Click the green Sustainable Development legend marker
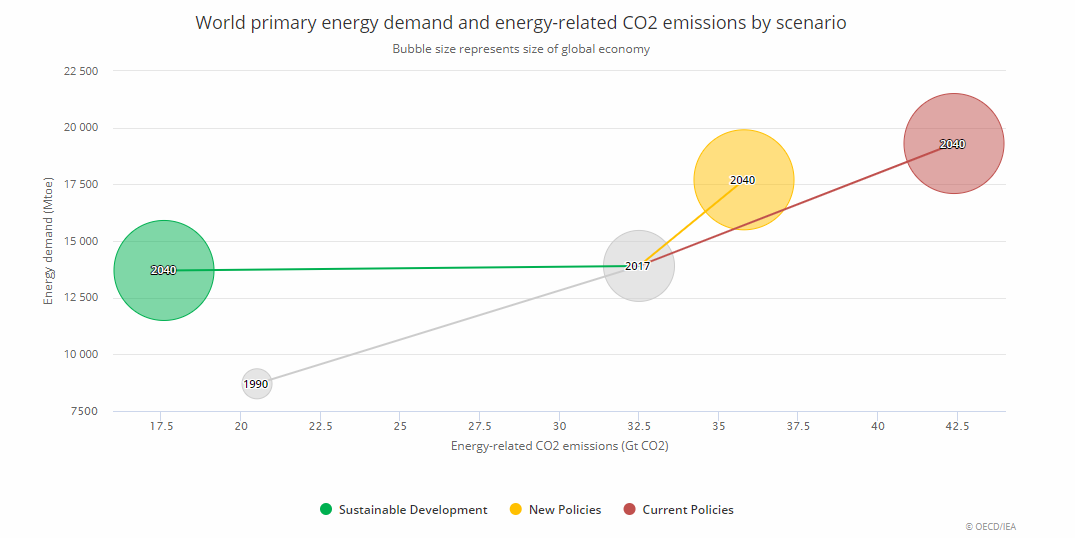1075x538 pixels. click(x=325, y=510)
